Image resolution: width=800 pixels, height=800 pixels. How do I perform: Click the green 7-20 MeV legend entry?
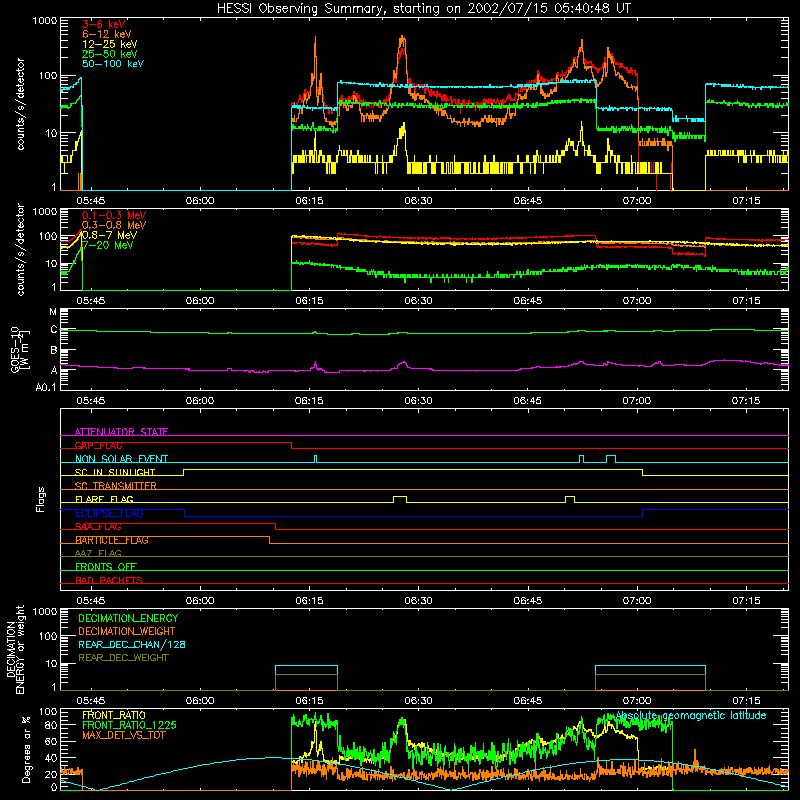pos(107,245)
